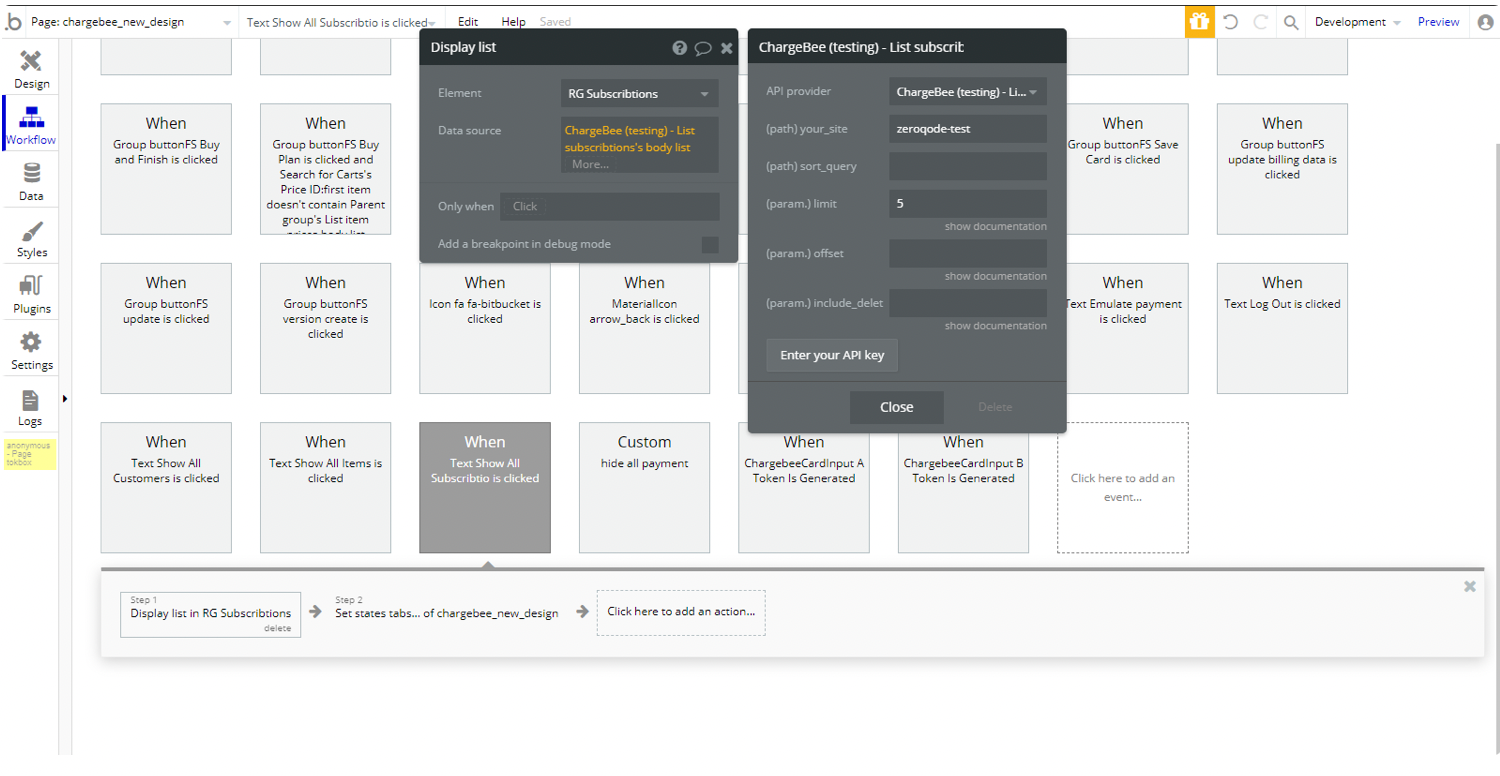Select event Text Show All Items clicked
1500x776 pixels.
(325, 487)
